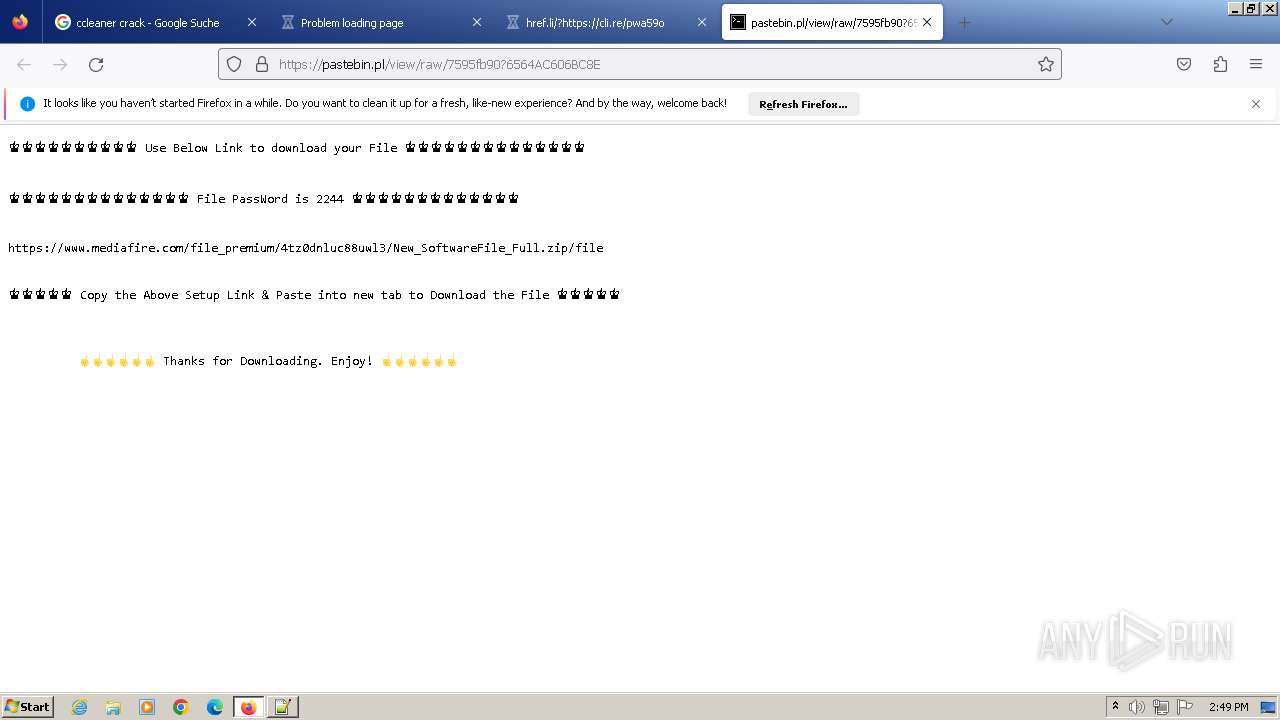Open the notepad app in taskbar
The image size is (1280, 720).
point(283,707)
